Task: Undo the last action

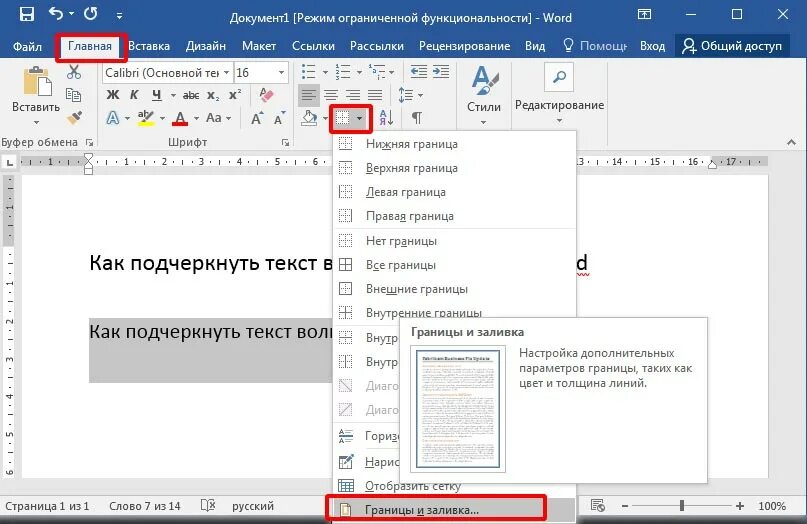Action: click(57, 14)
